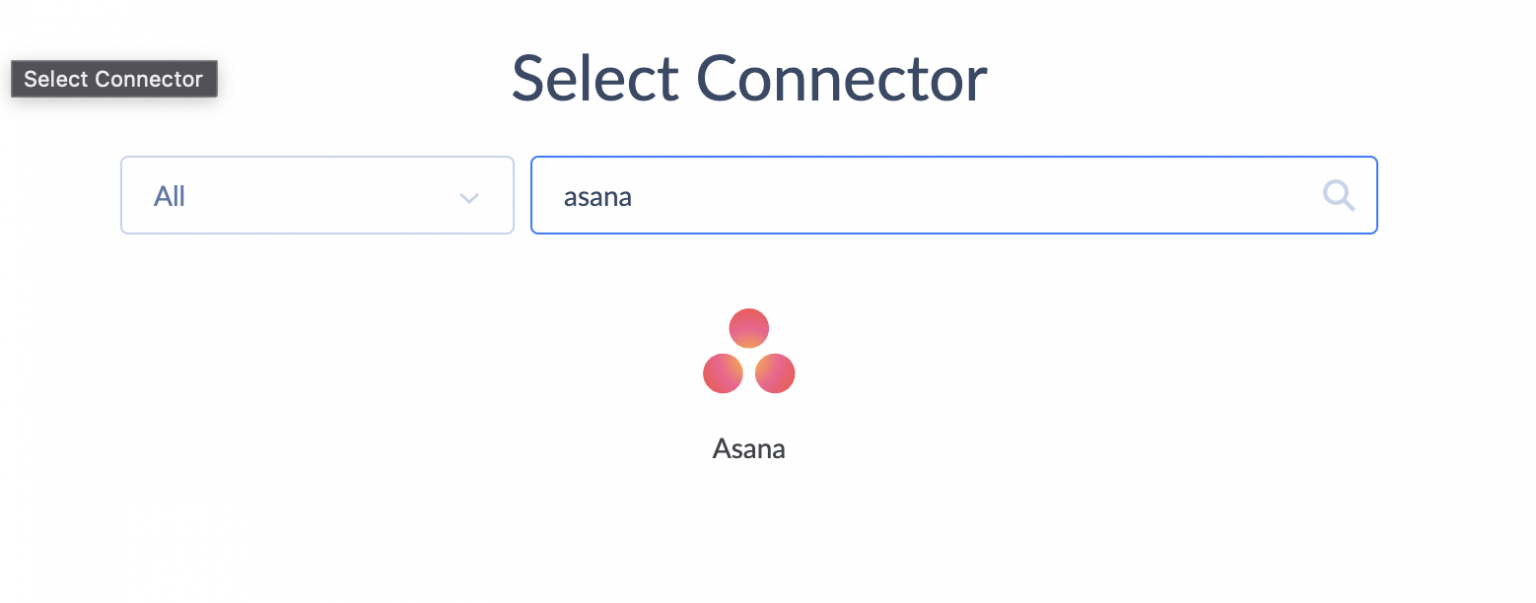Click the top circle of Asana logo
The width and height of the screenshot is (1536, 603).
(749, 328)
